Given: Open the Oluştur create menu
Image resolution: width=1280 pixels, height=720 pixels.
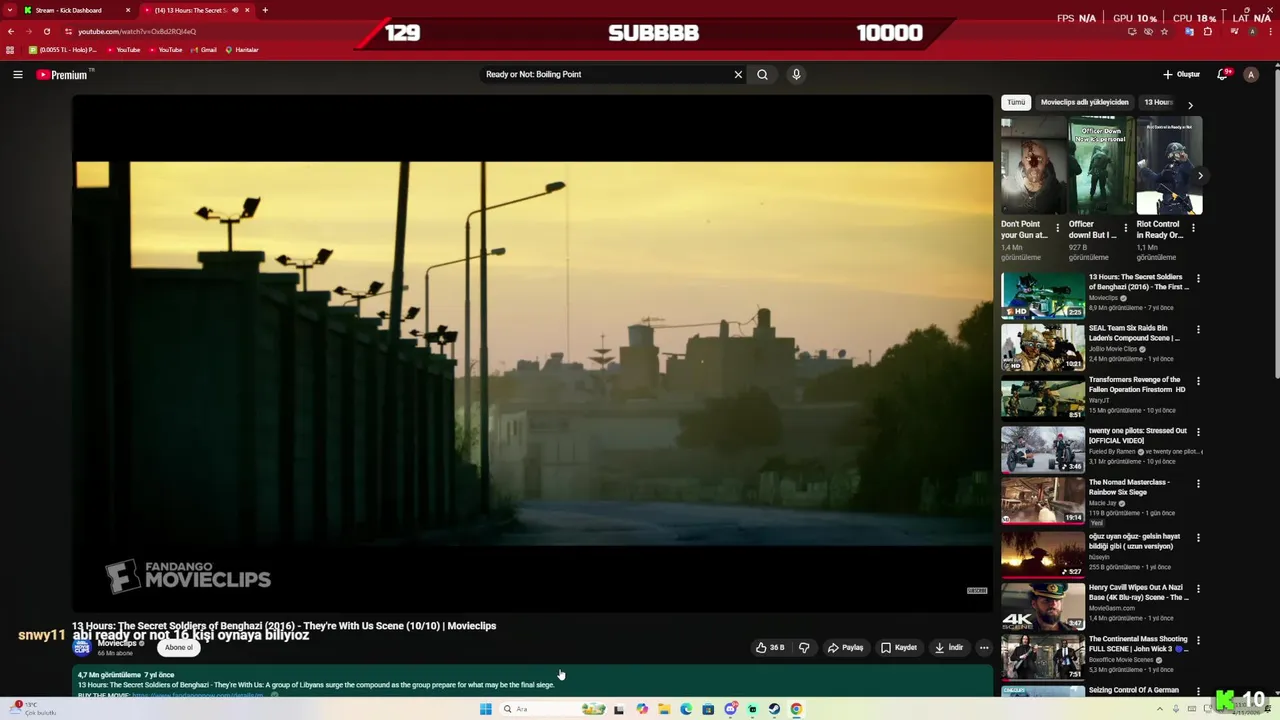Looking at the screenshot, I should click(x=1181, y=74).
